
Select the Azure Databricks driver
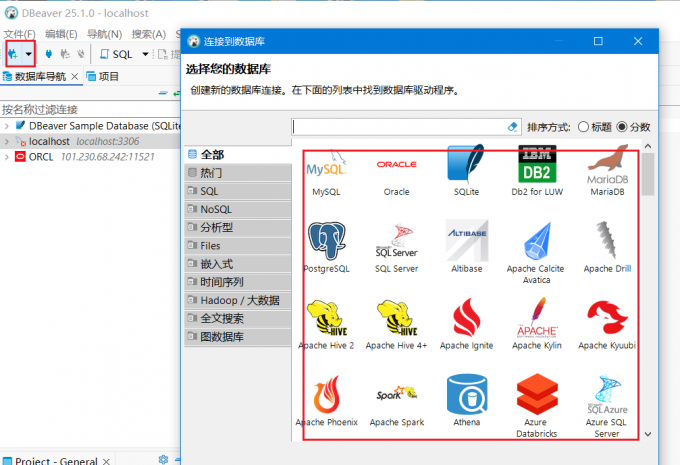(536, 406)
